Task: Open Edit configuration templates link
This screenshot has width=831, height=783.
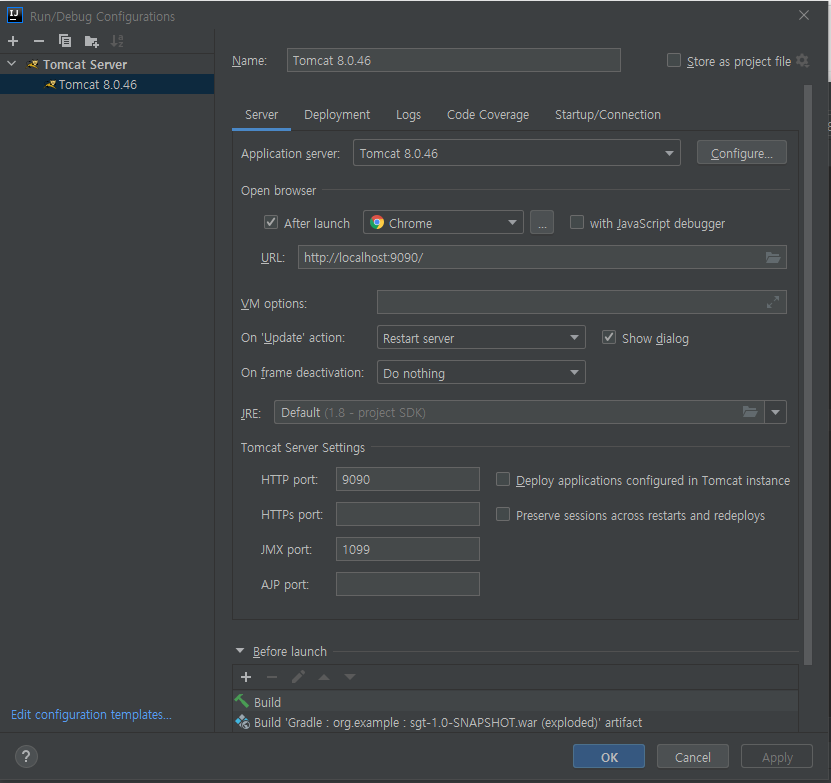Action: tap(91, 715)
